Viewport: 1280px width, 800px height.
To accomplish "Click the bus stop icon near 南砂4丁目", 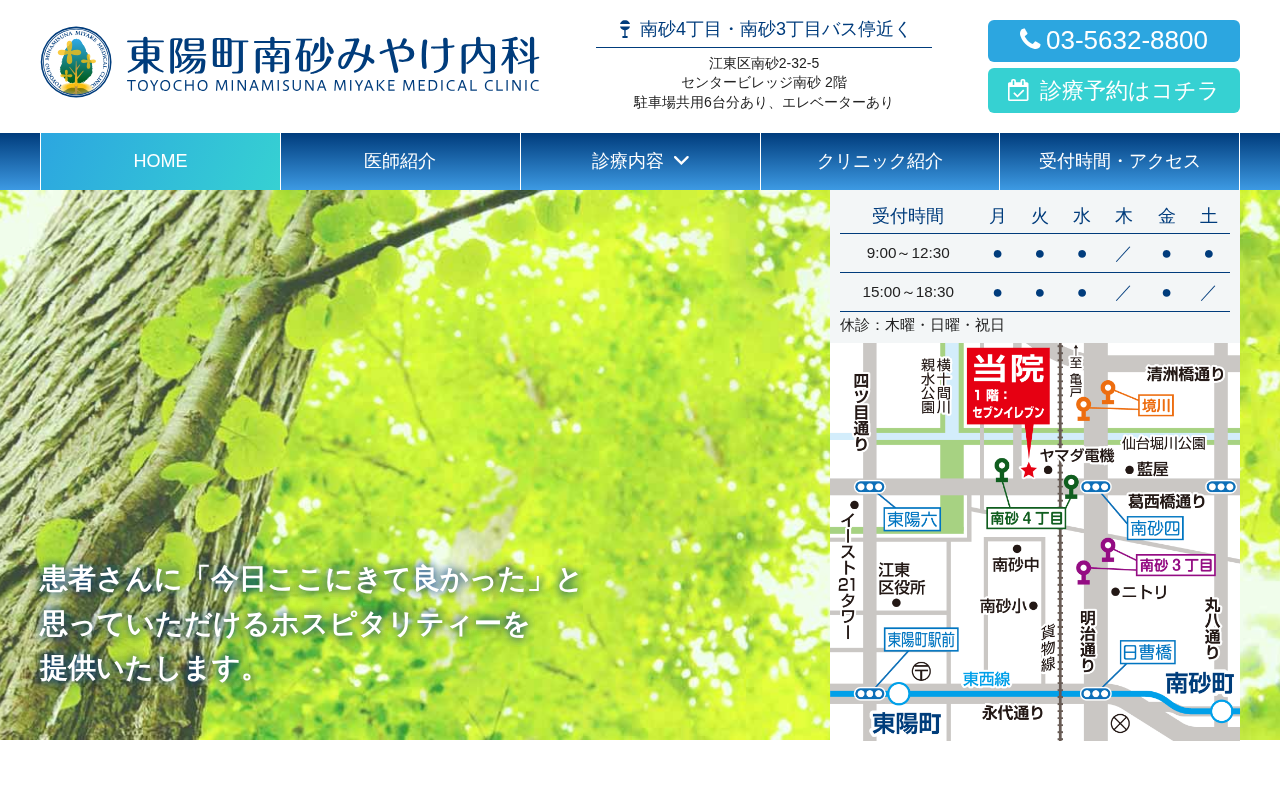I will pyautogui.click(x=625, y=29).
